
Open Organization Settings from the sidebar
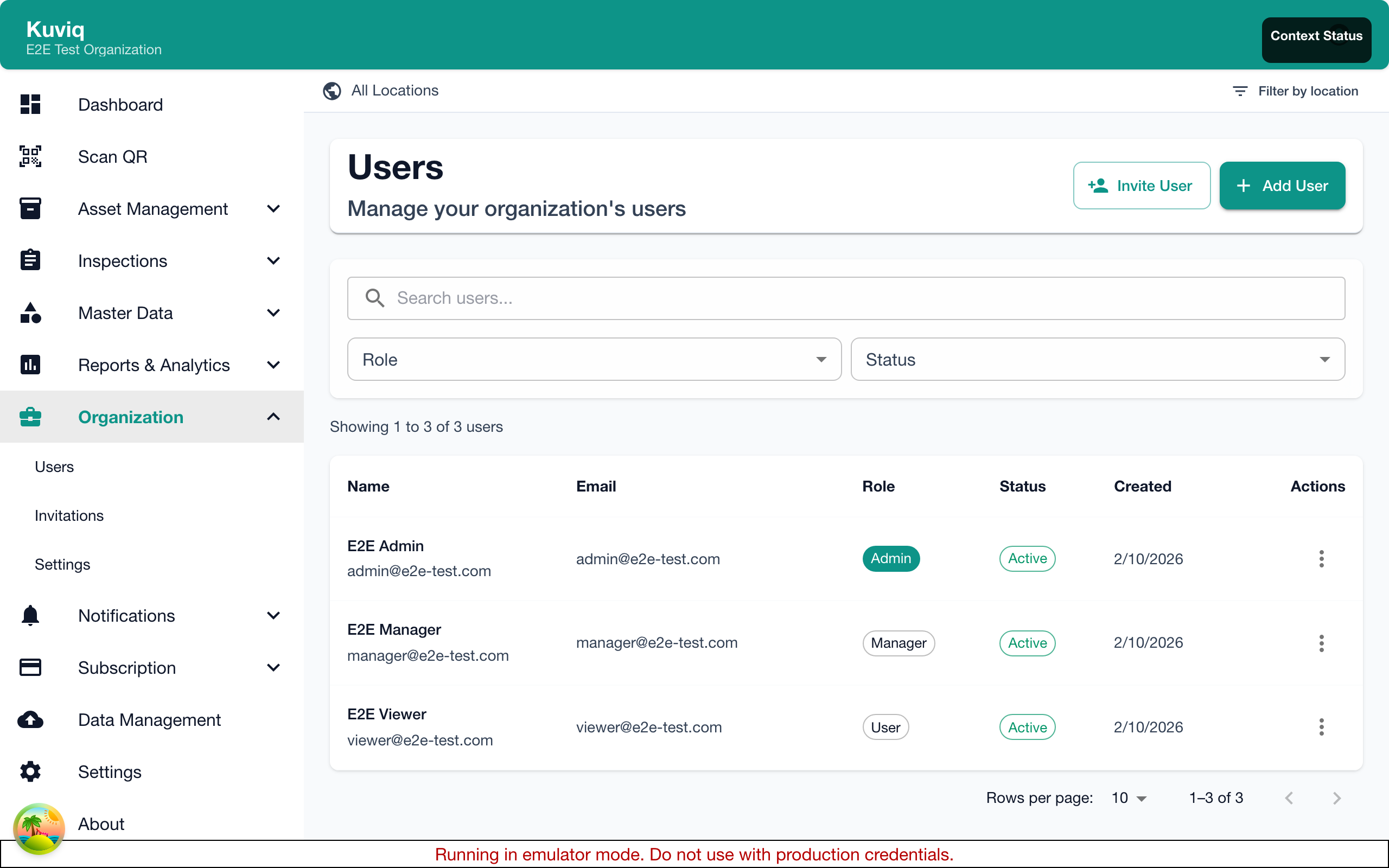(63, 564)
